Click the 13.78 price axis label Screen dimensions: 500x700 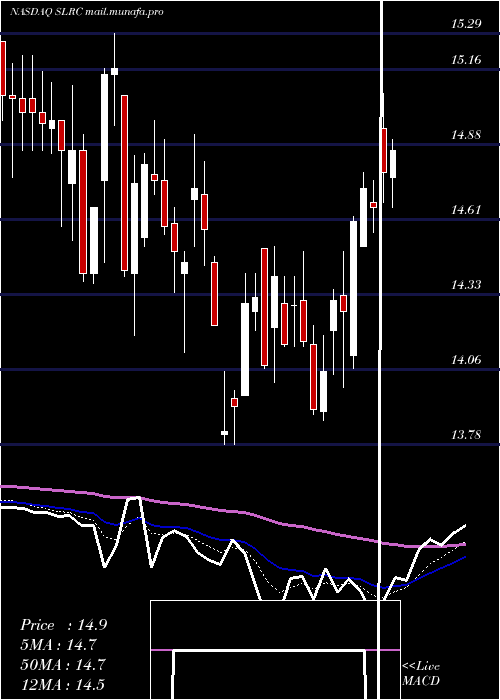click(466, 435)
